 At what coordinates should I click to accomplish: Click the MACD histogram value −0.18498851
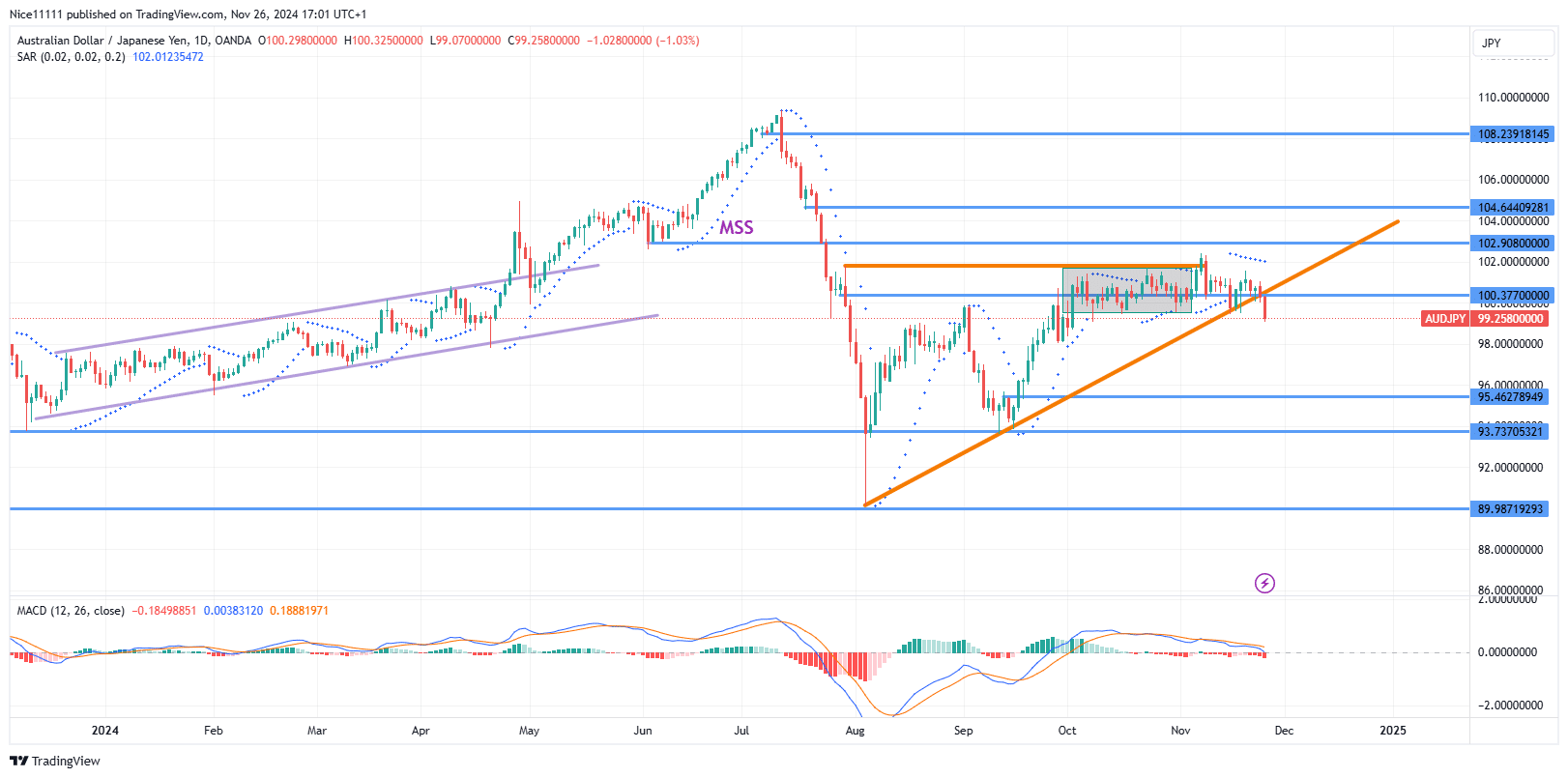[x=164, y=611]
